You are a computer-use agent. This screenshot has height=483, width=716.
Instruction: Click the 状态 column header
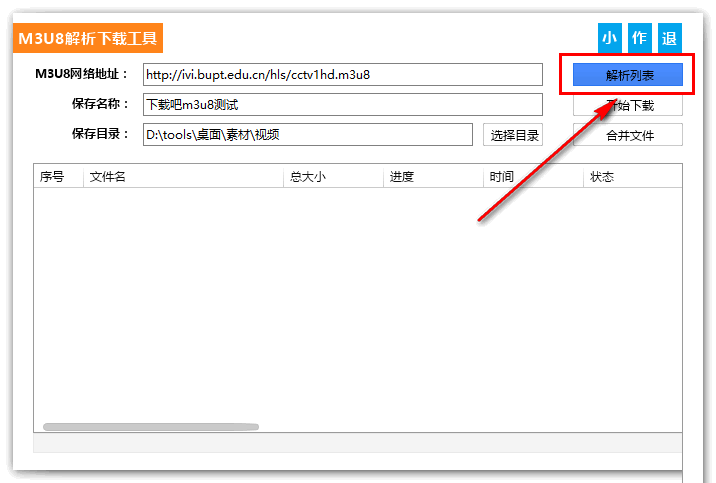point(633,176)
